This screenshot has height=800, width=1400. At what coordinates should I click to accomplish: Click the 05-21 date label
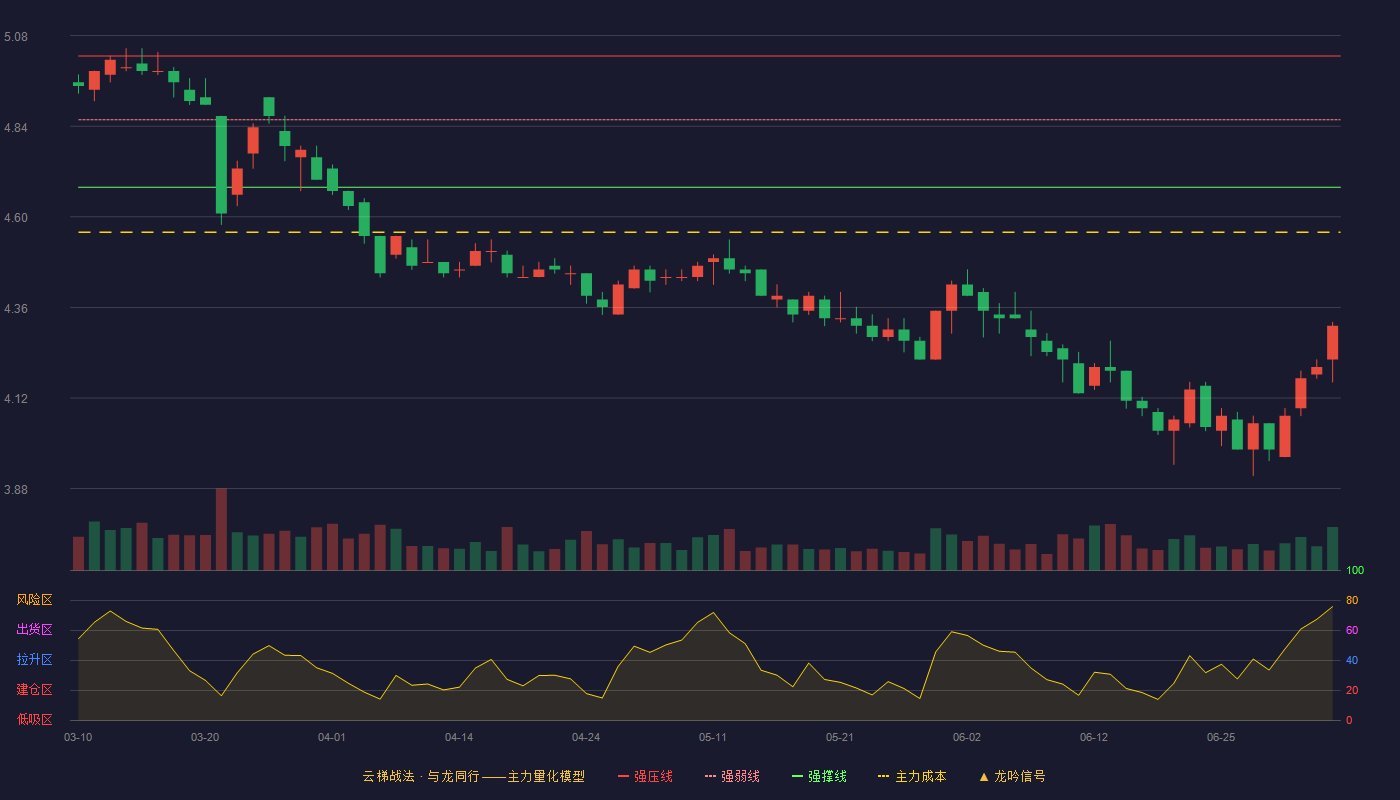840,737
